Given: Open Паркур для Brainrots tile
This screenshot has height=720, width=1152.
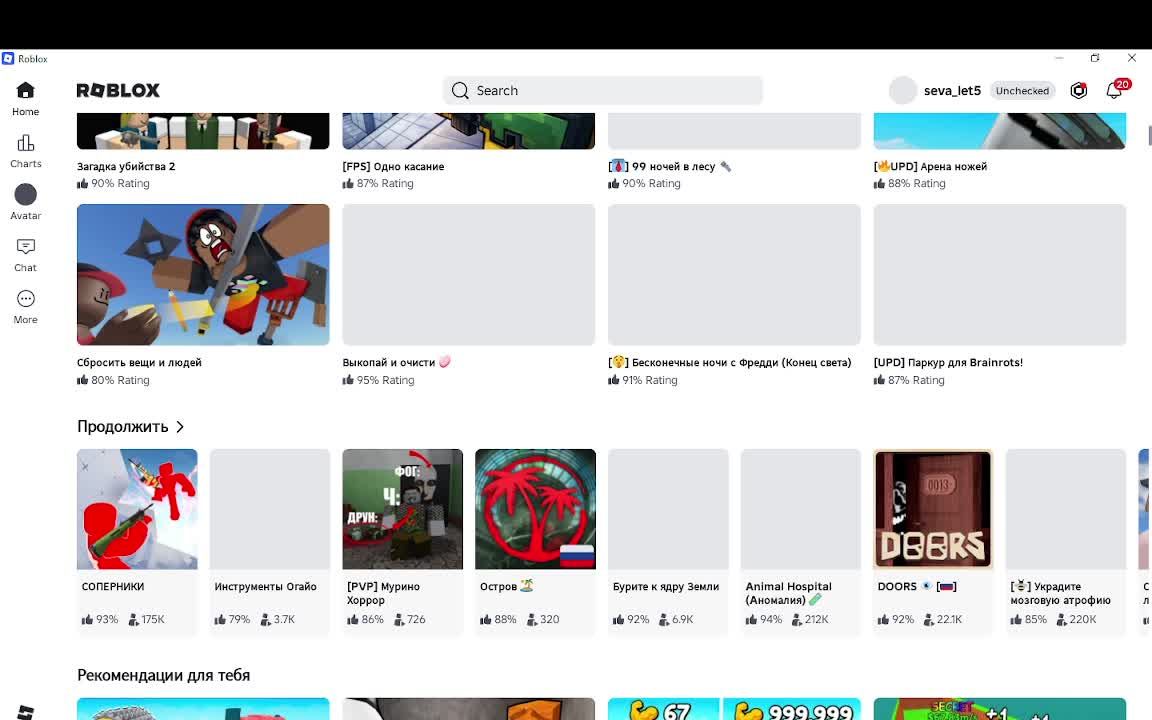Looking at the screenshot, I should coord(999,275).
